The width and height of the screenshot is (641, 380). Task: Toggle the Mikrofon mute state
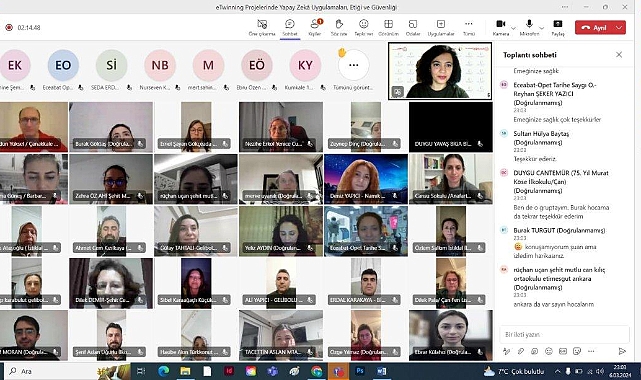(529, 27)
